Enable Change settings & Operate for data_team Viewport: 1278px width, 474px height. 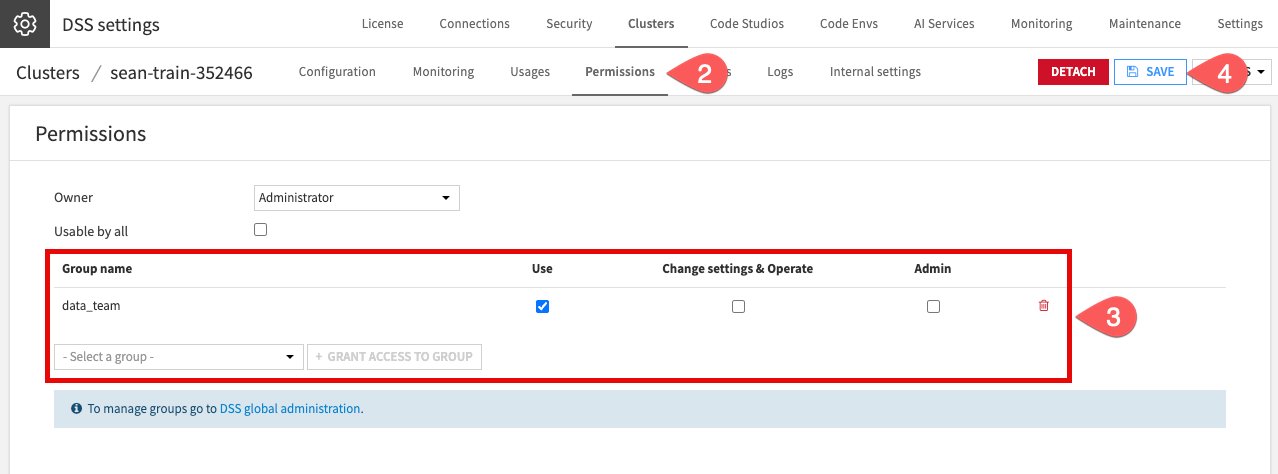click(x=738, y=307)
